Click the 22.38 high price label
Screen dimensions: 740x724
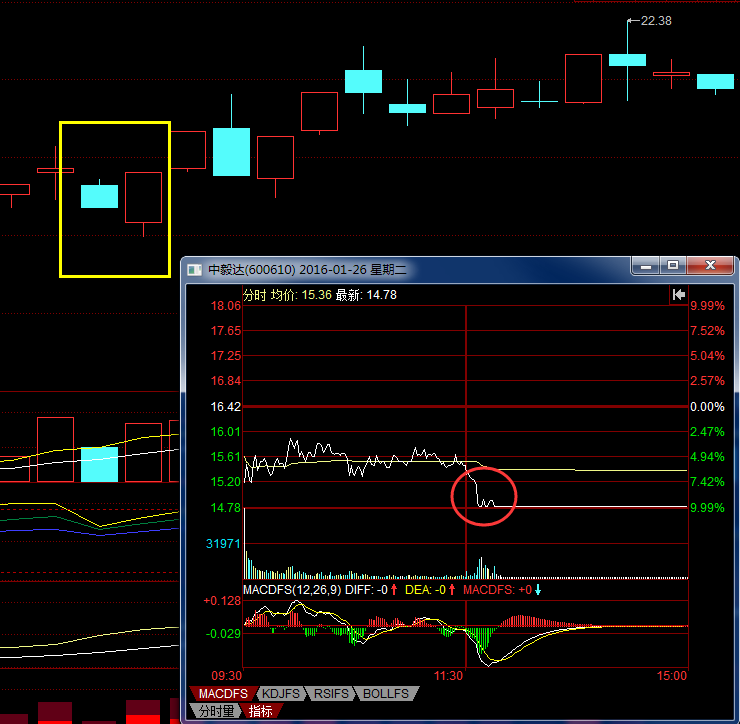(656, 21)
